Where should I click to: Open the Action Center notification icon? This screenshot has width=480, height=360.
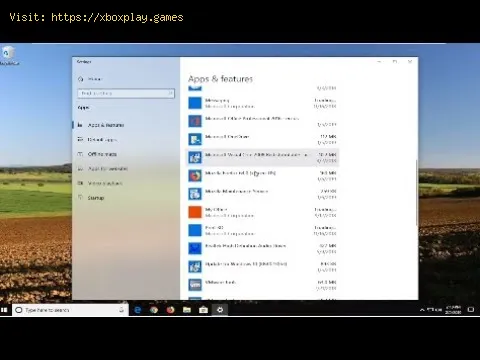471,310
